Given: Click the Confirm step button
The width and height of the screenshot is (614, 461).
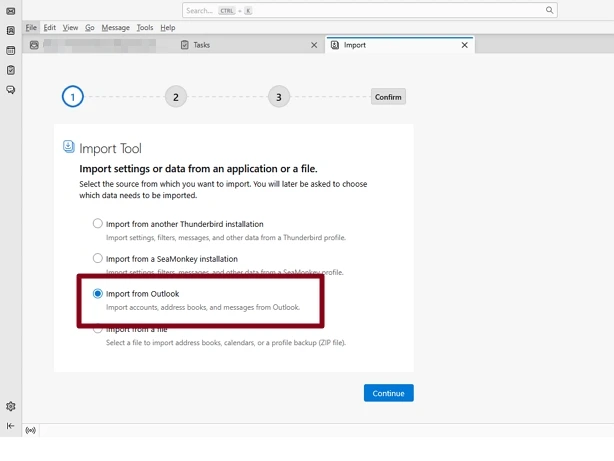Looking at the screenshot, I should pos(388,97).
